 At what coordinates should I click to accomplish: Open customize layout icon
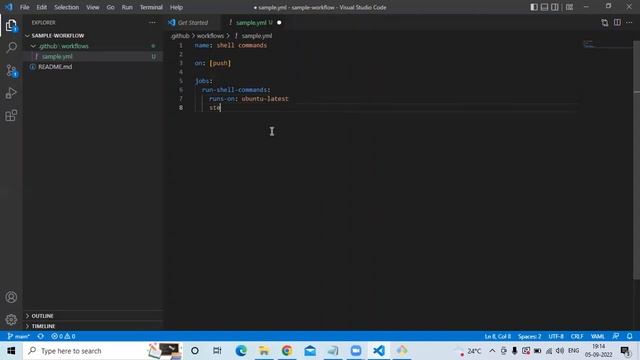569,7
